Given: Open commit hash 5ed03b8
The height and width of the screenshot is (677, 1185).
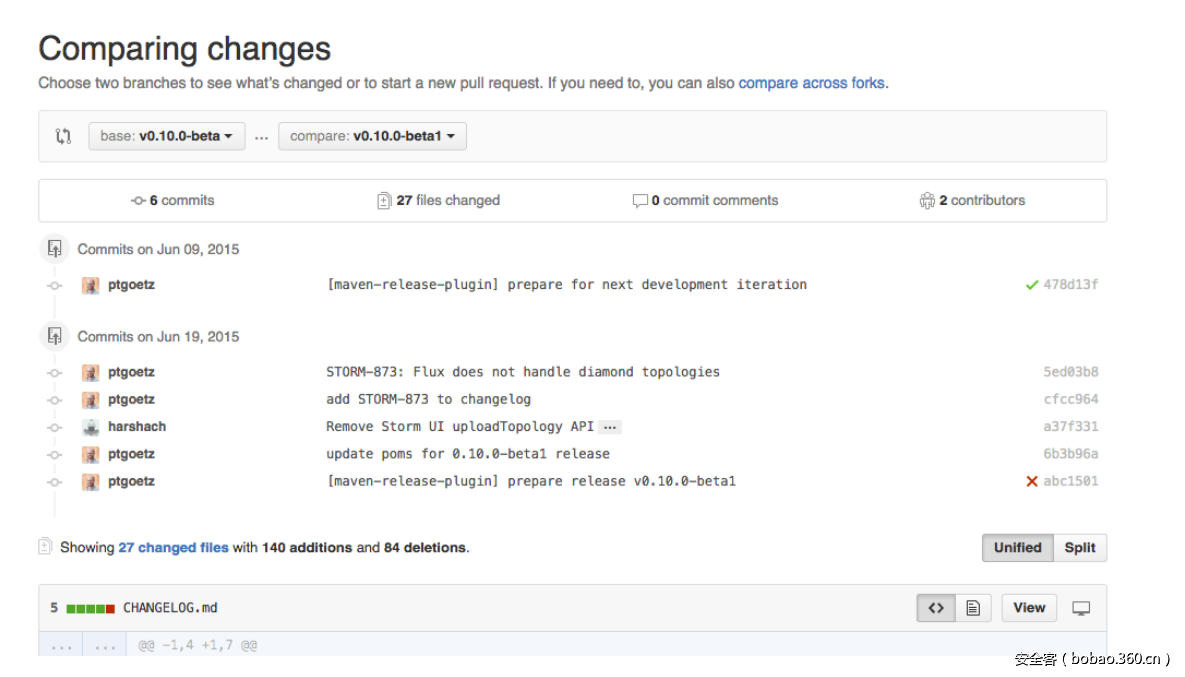Looking at the screenshot, I should click(1070, 372).
